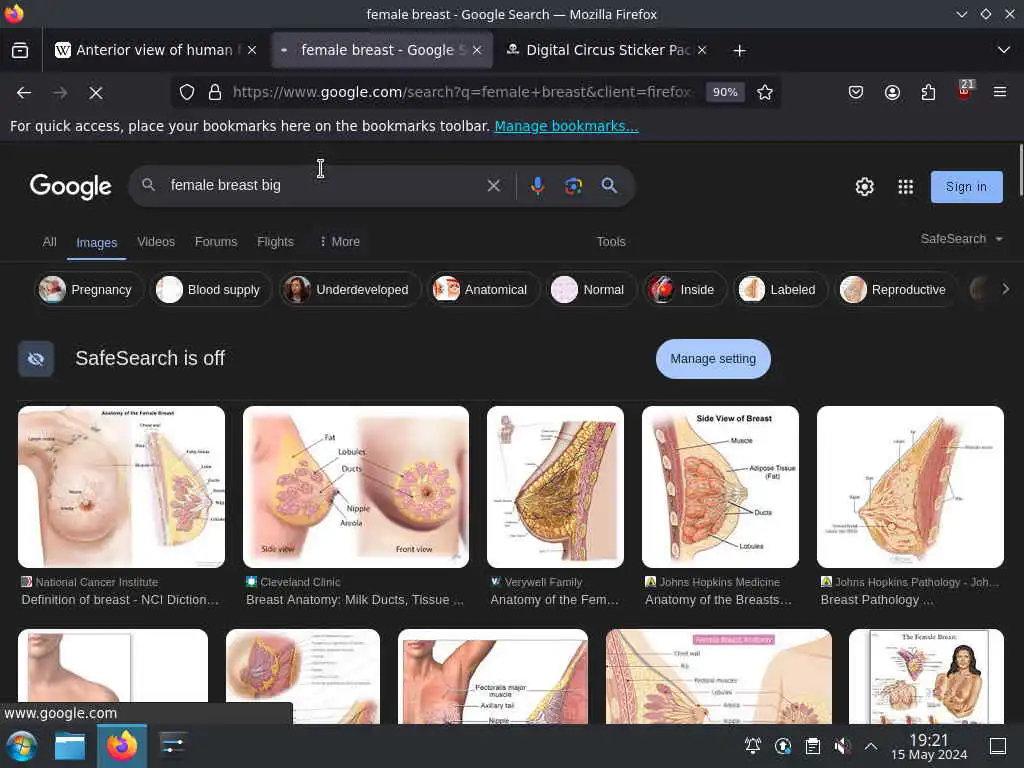Open muted volume tray icon
Image resolution: width=1024 pixels, height=768 pixels.
(842, 746)
